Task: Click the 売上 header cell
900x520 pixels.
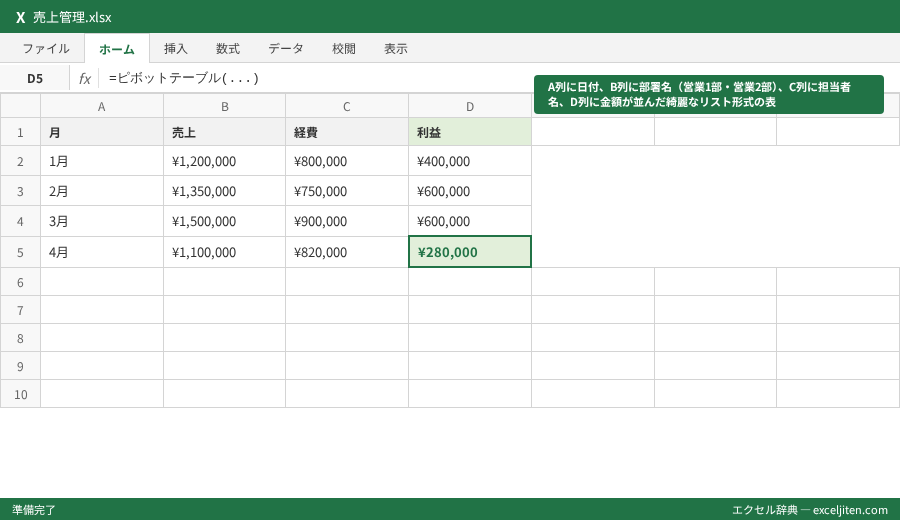Action: pyautogui.click(x=224, y=133)
